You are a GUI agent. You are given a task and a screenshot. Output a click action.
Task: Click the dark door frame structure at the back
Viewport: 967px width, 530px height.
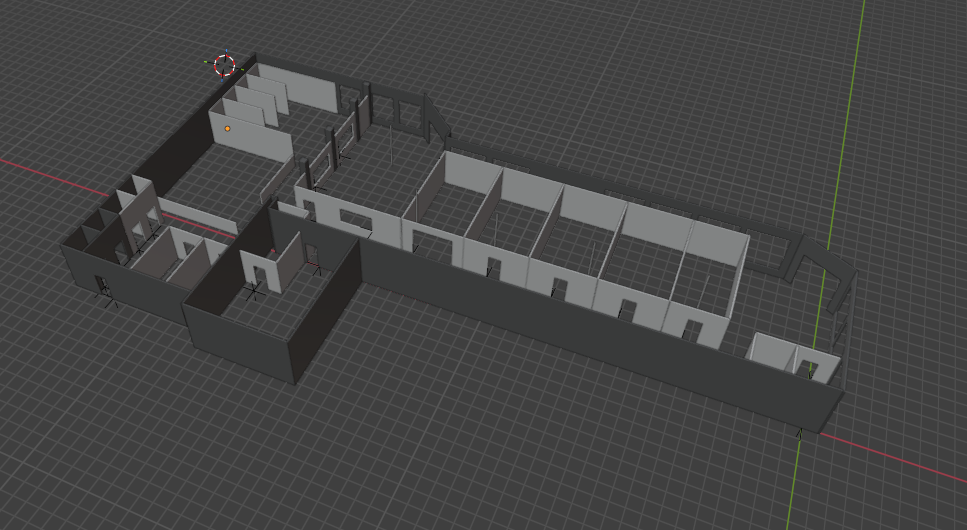point(408,110)
